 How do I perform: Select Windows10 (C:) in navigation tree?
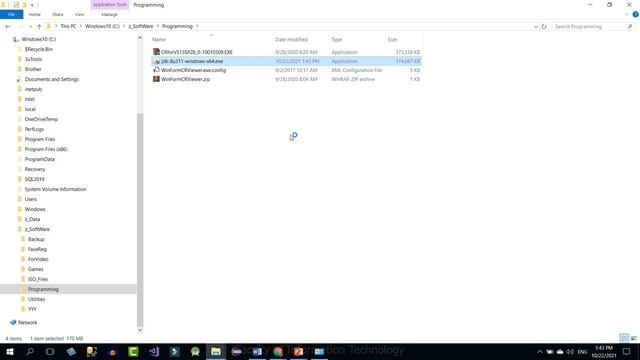click(x=38, y=39)
